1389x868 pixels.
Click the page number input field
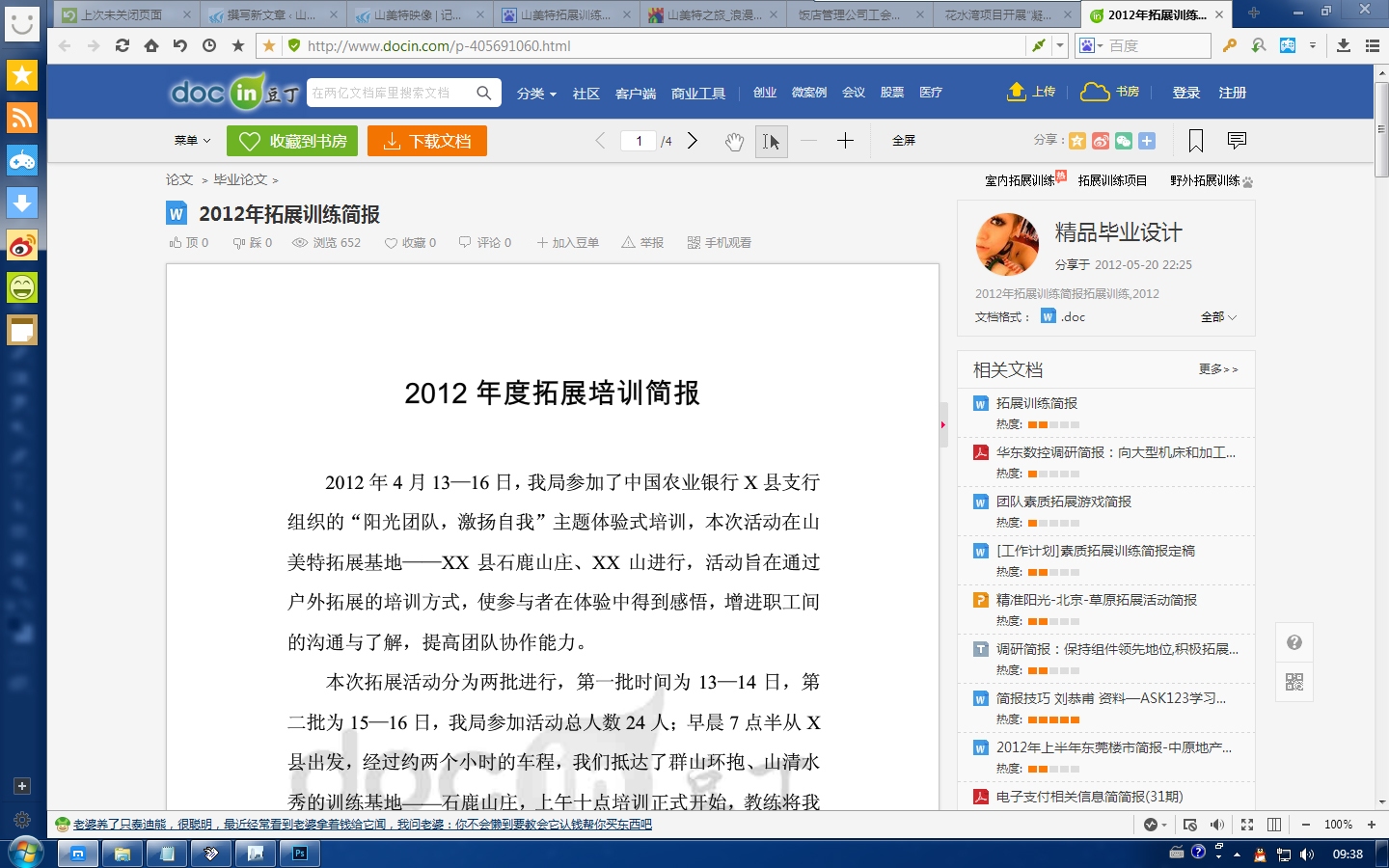click(639, 141)
